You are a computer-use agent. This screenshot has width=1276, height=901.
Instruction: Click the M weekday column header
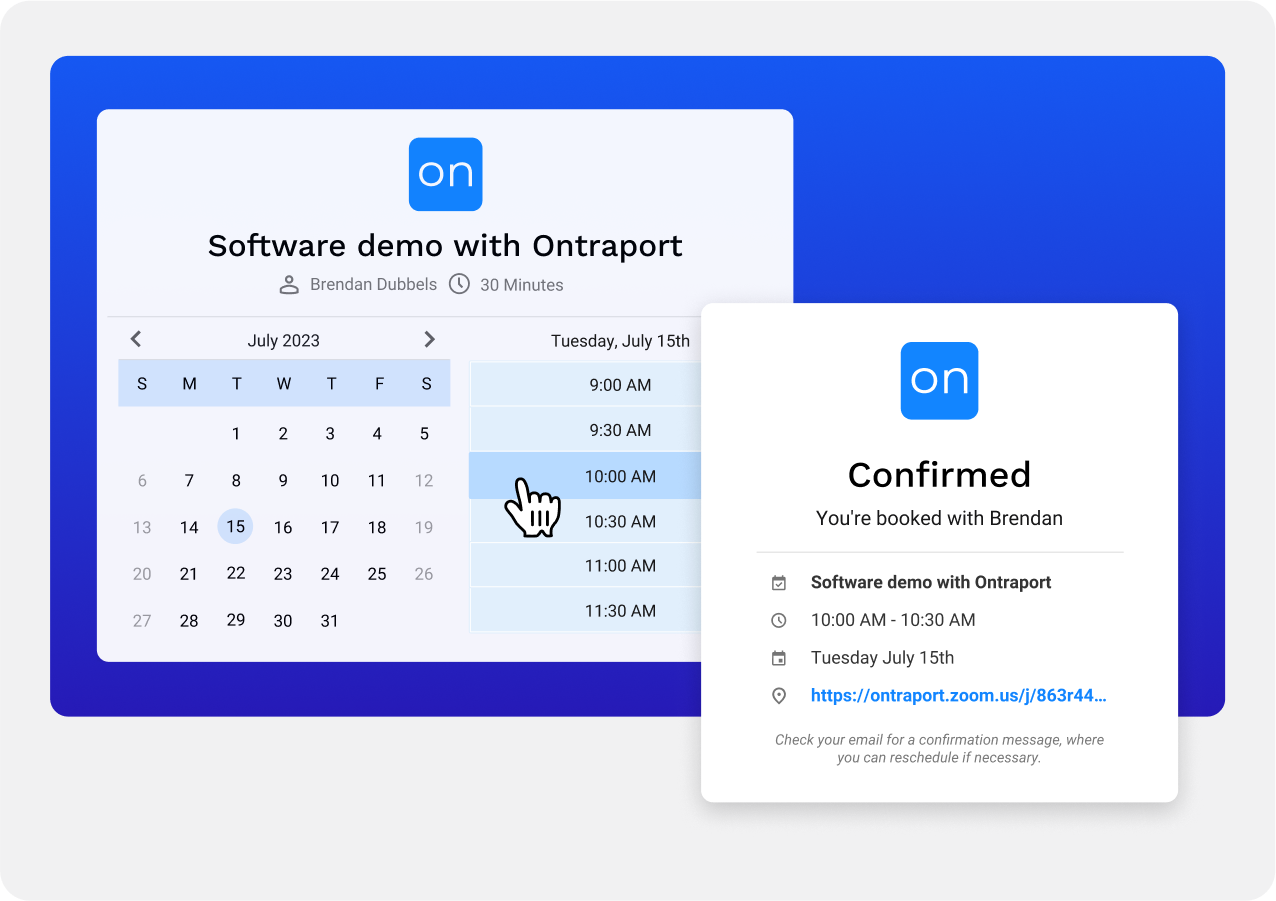(x=189, y=384)
